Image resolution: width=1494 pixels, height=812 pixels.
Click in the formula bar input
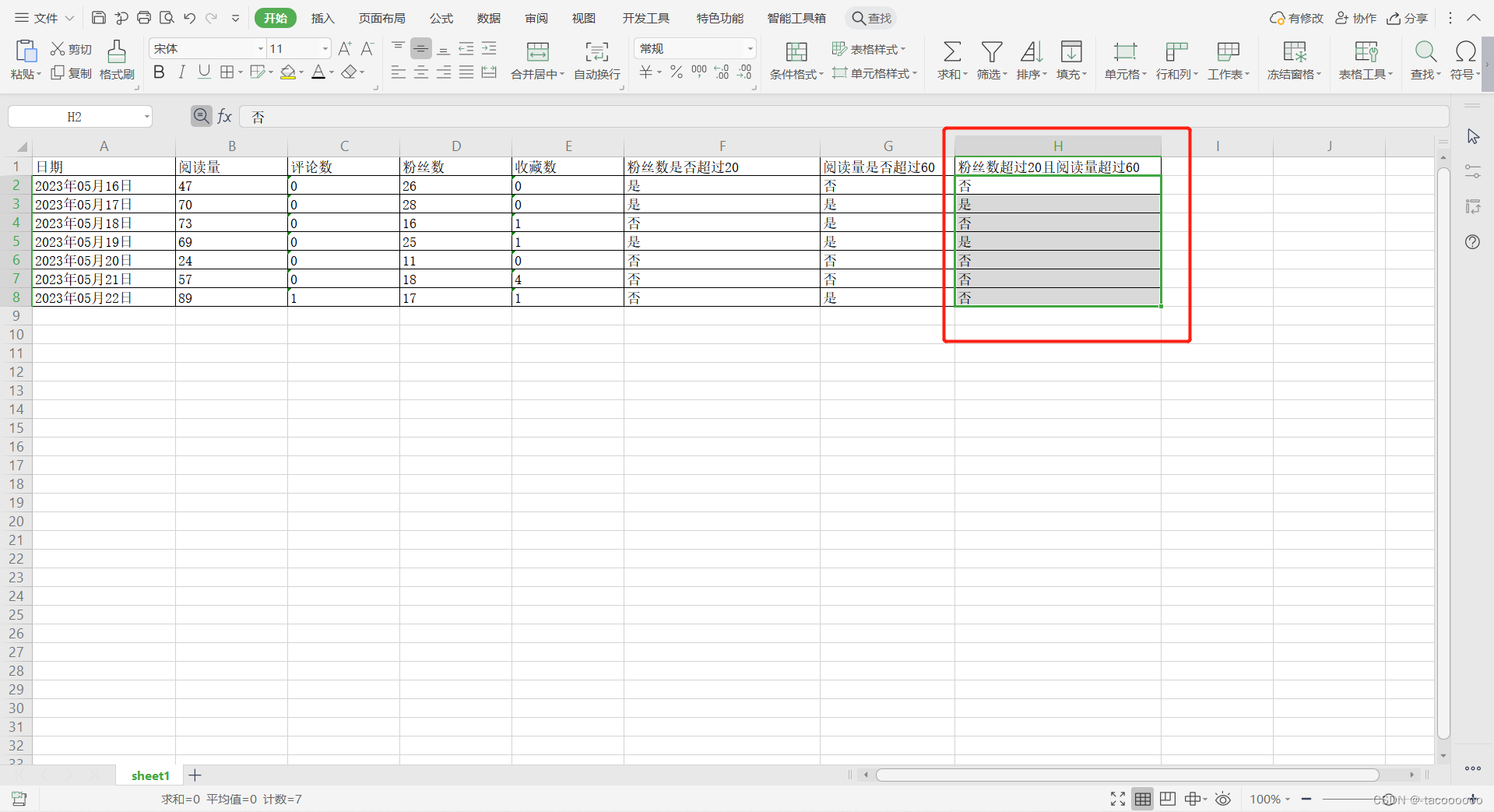(844, 117)
